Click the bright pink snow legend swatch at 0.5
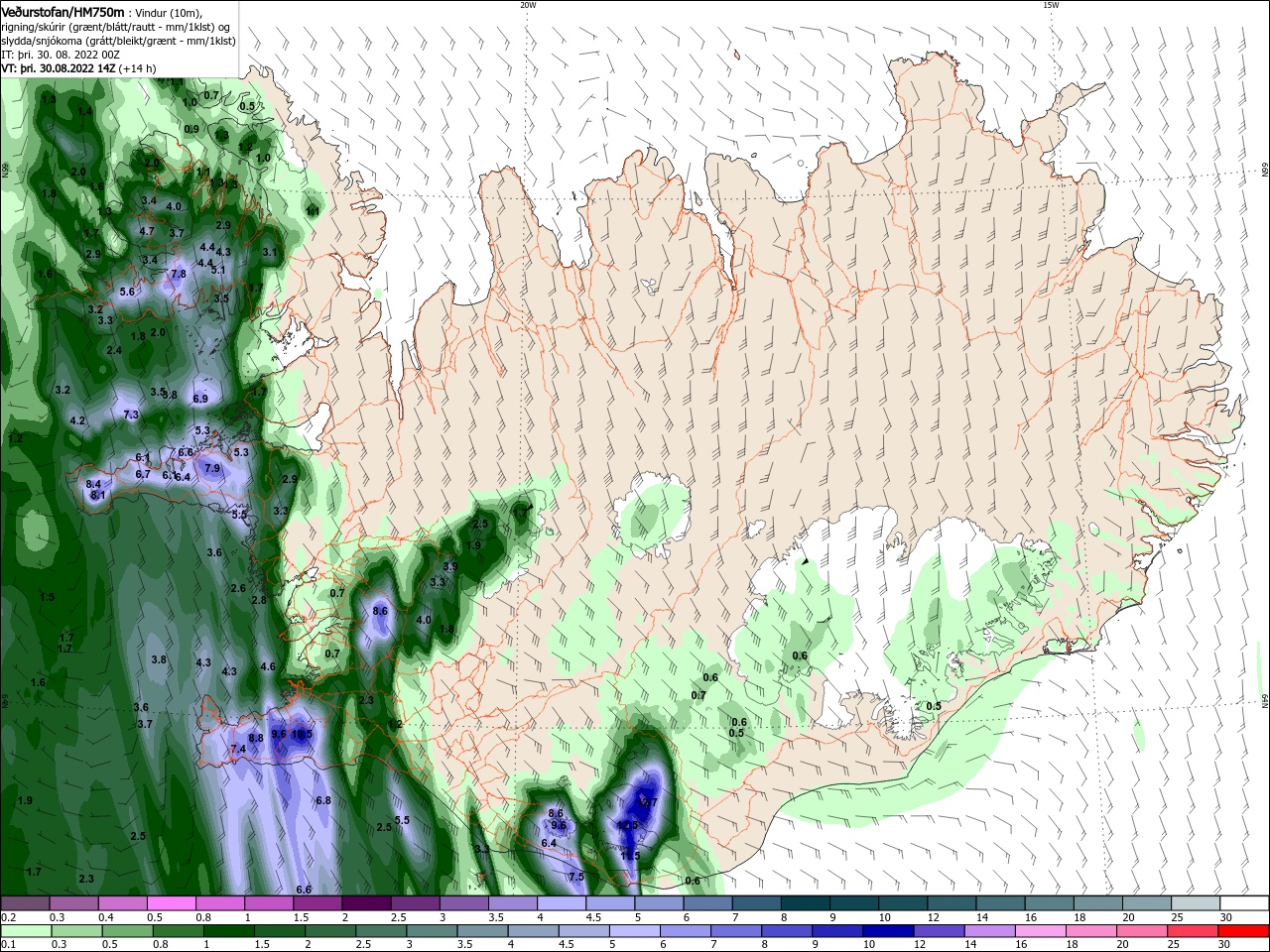The width and height of the screenshot is (1270, 952). pos(171,903)
